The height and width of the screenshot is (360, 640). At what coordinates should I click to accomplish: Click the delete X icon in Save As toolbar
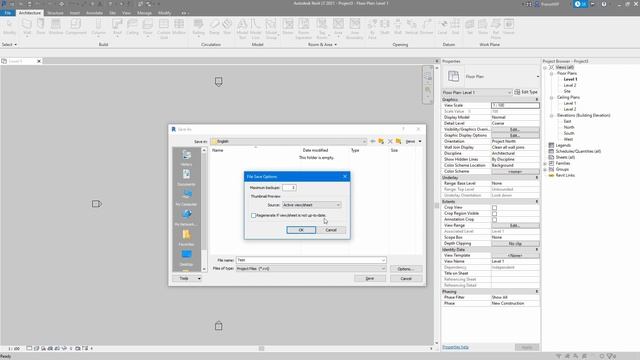tap(390, 141)
